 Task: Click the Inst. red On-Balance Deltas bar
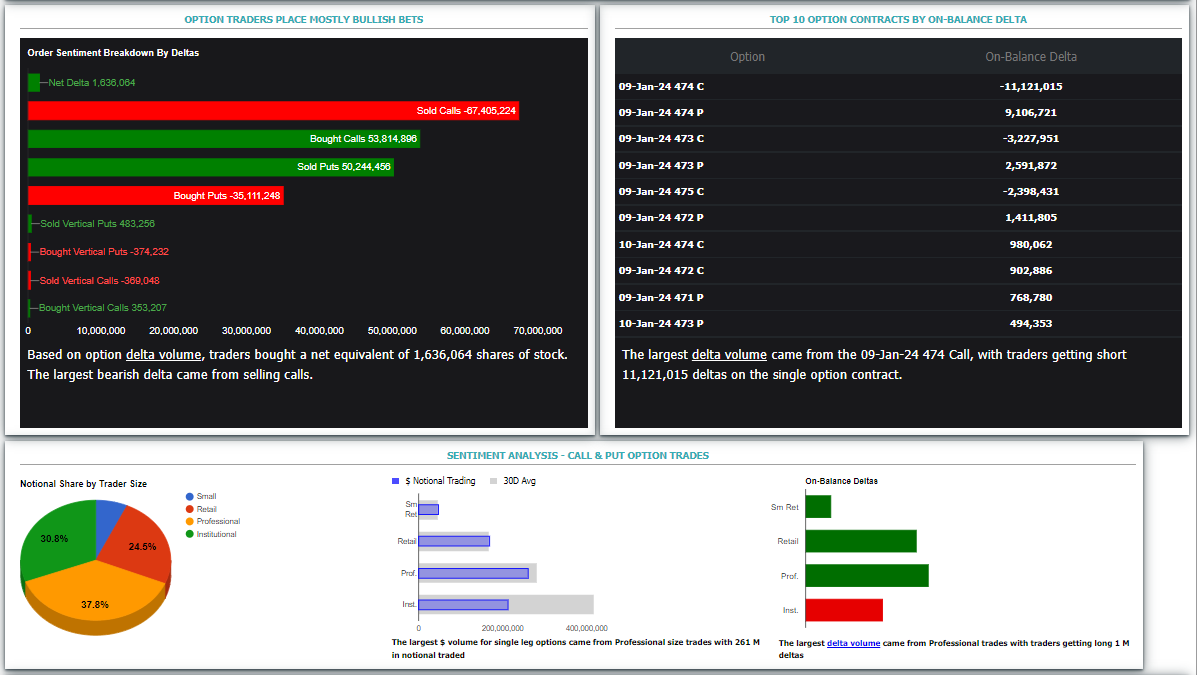coord(844,610)
